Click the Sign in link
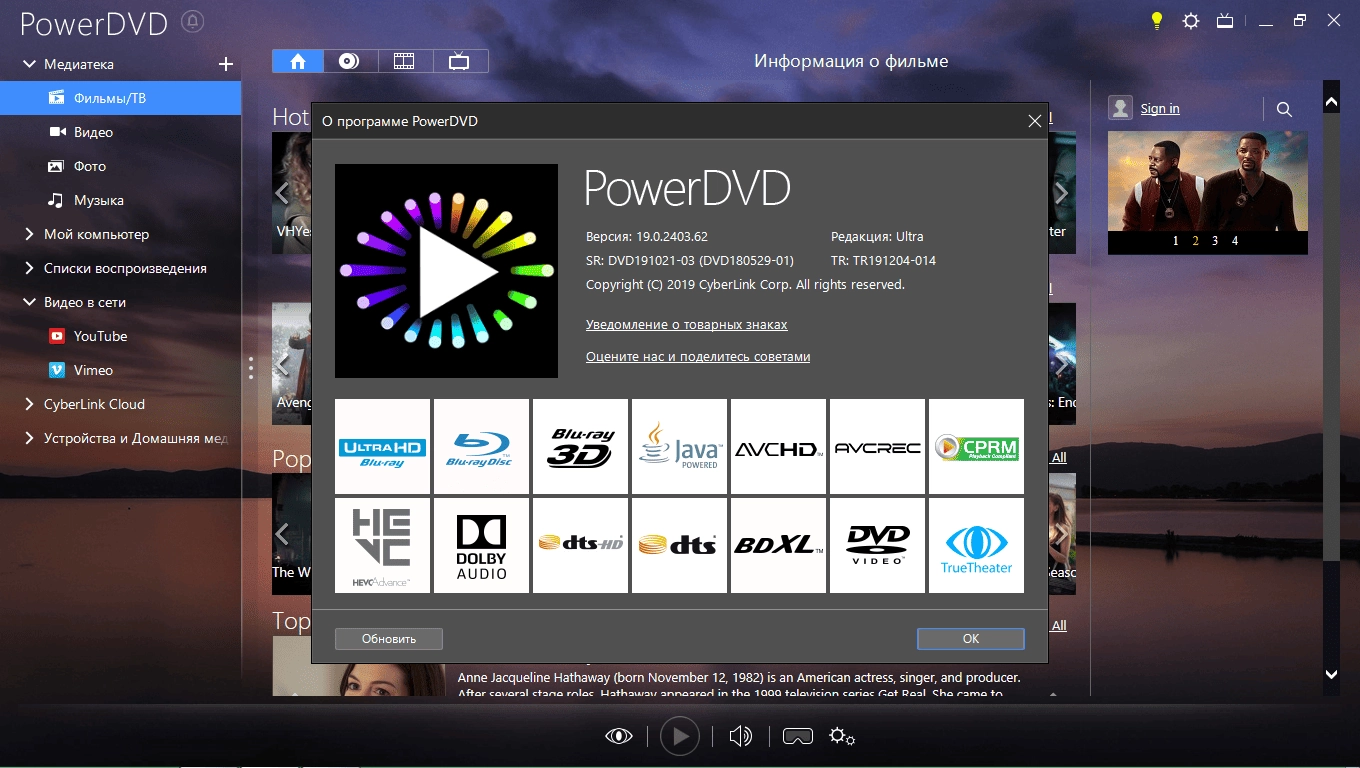The width and height of the screenshot is (1360, 768). [1160, 108]
